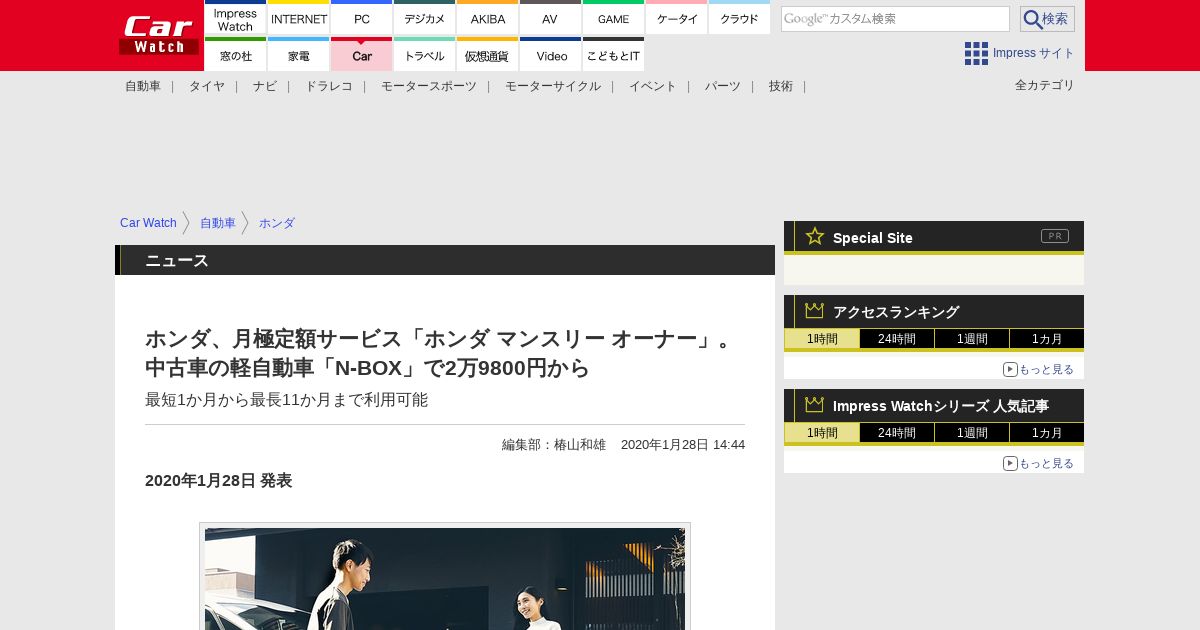Open the 仮想通貨 Watch tile

pos(487,54)
